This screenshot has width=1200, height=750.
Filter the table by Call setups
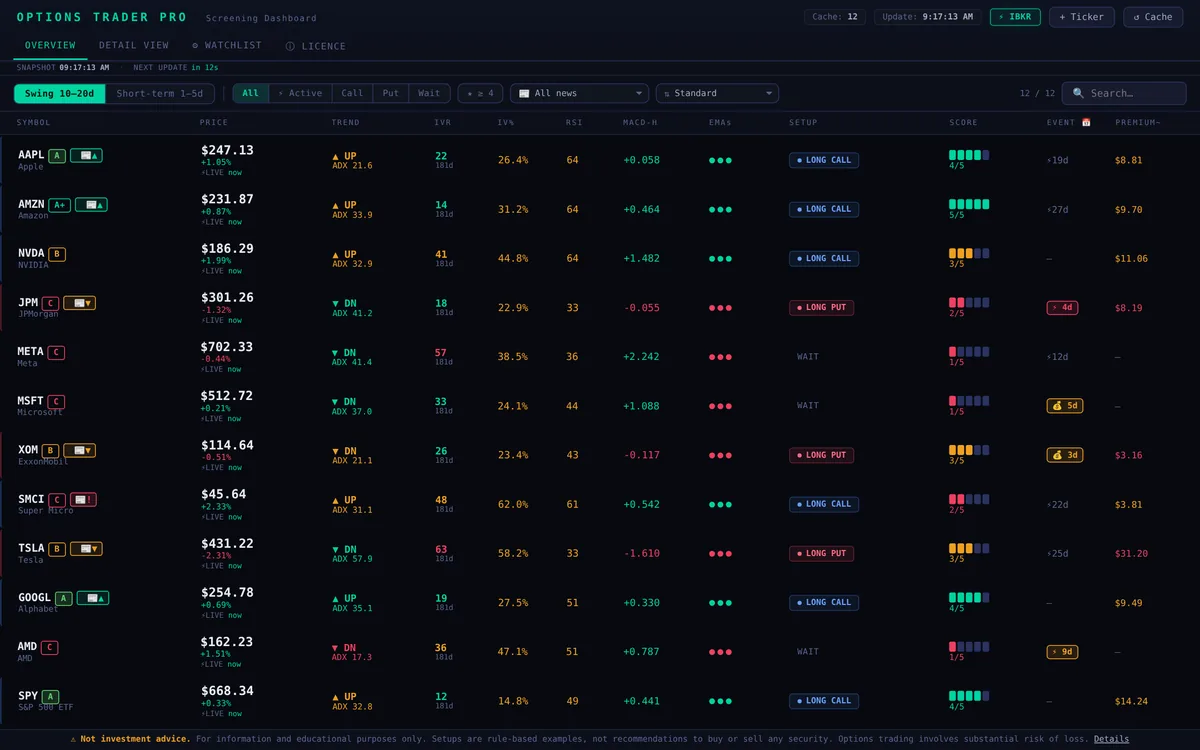352,93
